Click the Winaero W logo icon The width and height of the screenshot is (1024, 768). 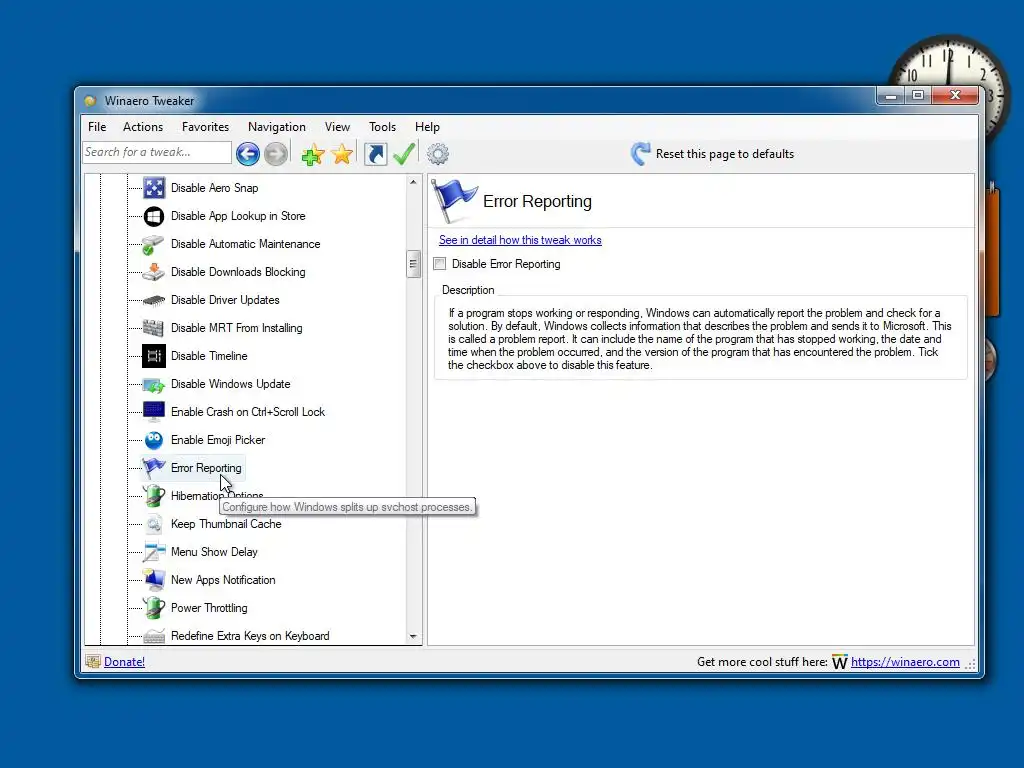coord(839,662)
